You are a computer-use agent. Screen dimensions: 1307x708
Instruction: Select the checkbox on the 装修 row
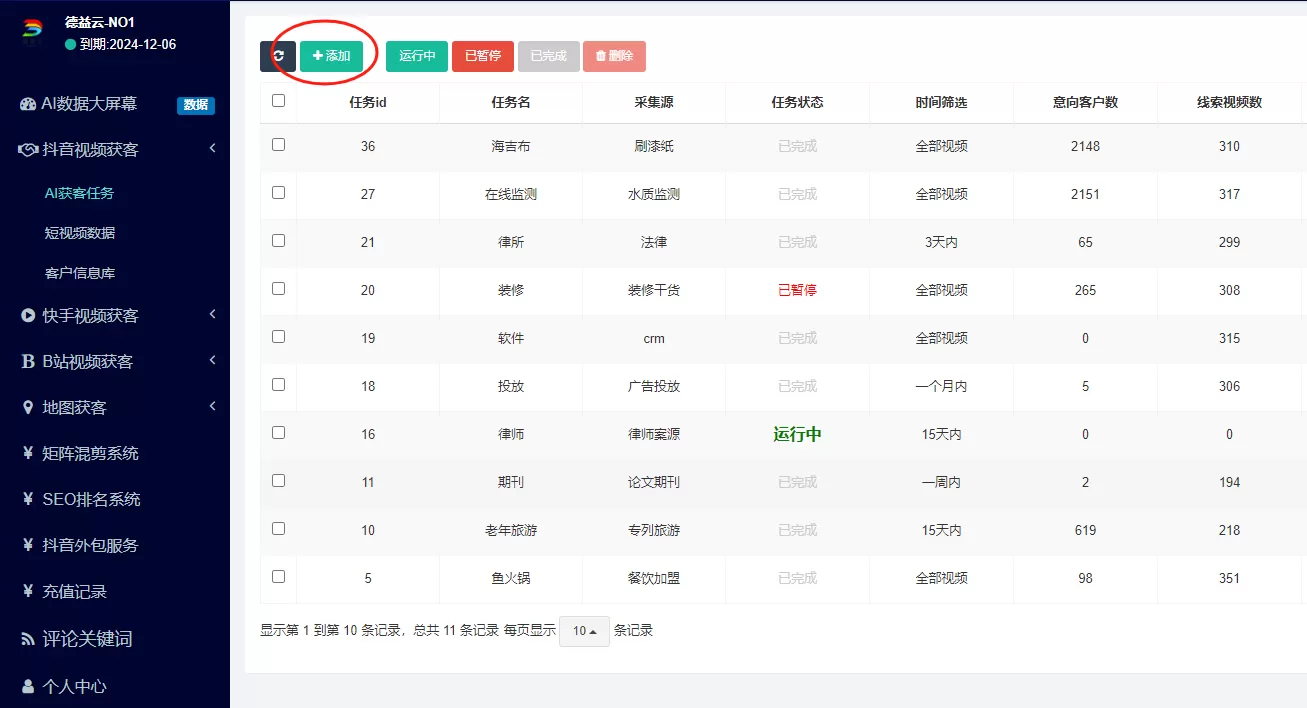(x=278, y=289)
